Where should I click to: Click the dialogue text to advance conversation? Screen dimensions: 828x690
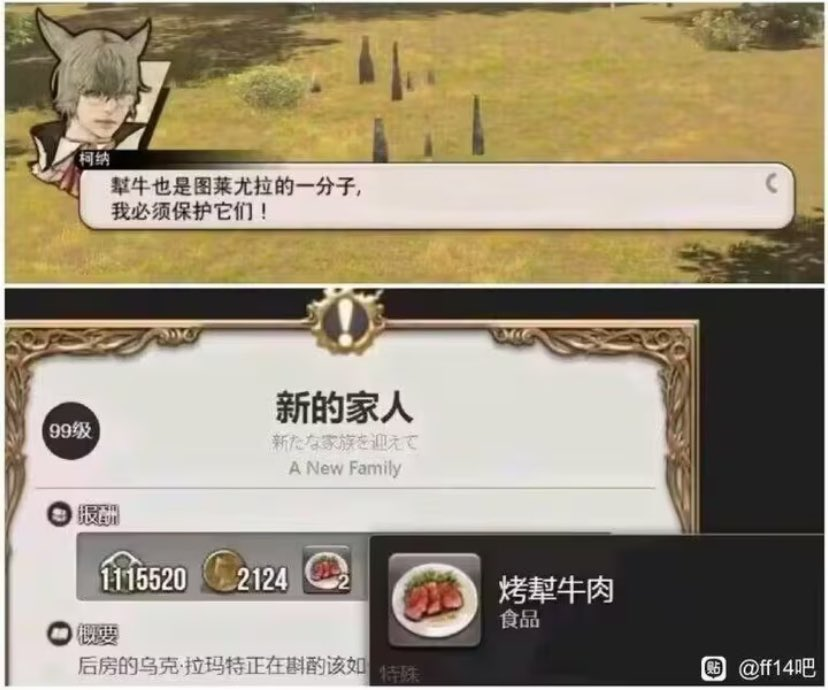coord(237,199)
